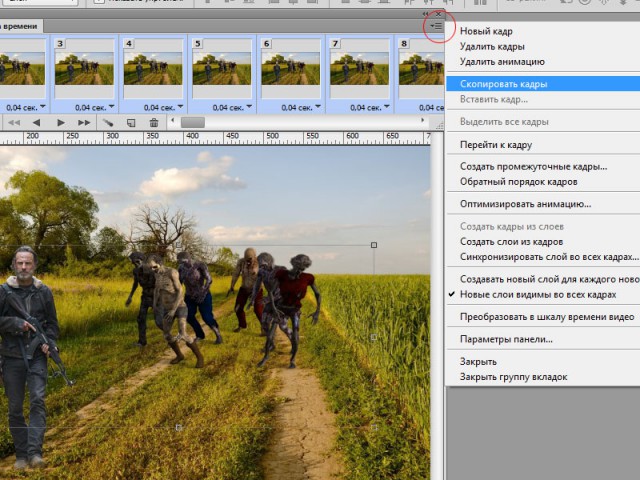Duplicate selected frames with the page icon

click(131, 122)
